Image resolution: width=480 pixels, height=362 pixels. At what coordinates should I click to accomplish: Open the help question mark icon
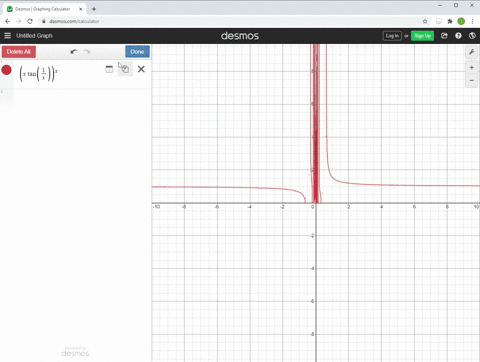pos(458,36)
